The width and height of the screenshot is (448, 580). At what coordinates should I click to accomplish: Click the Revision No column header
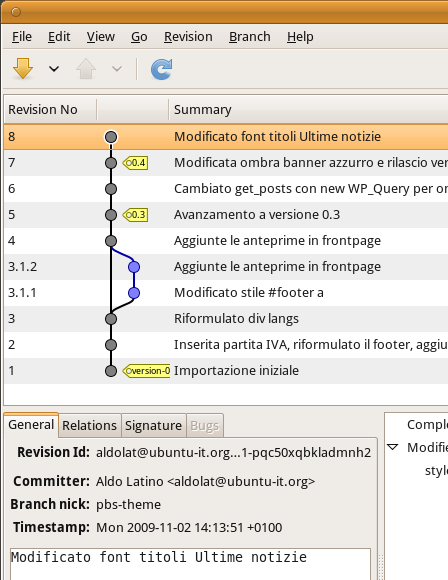[50, 109]
